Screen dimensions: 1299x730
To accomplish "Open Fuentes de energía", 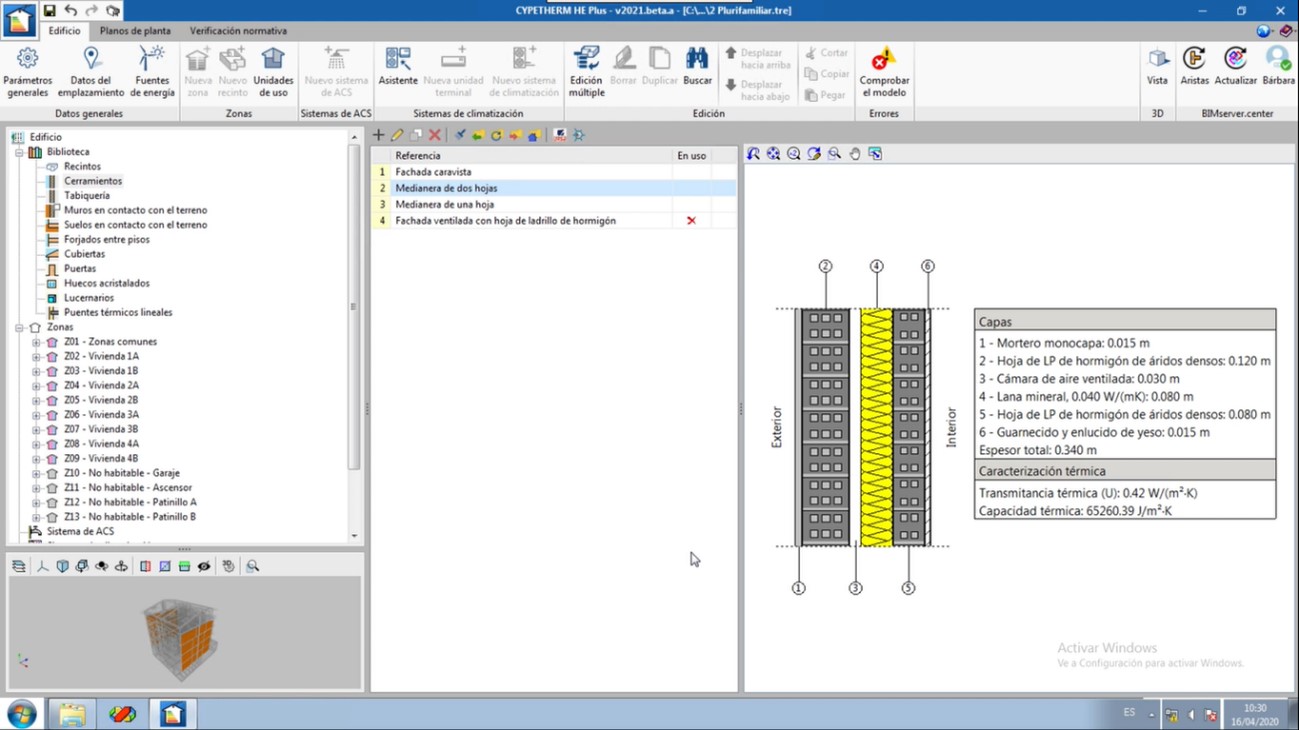I will pyautogui.click(x=153, y=72).
